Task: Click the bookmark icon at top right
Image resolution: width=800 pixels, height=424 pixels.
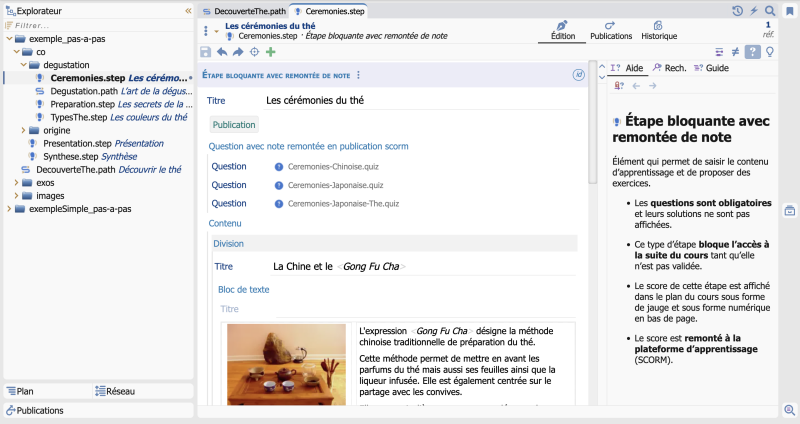Action: 790,11
